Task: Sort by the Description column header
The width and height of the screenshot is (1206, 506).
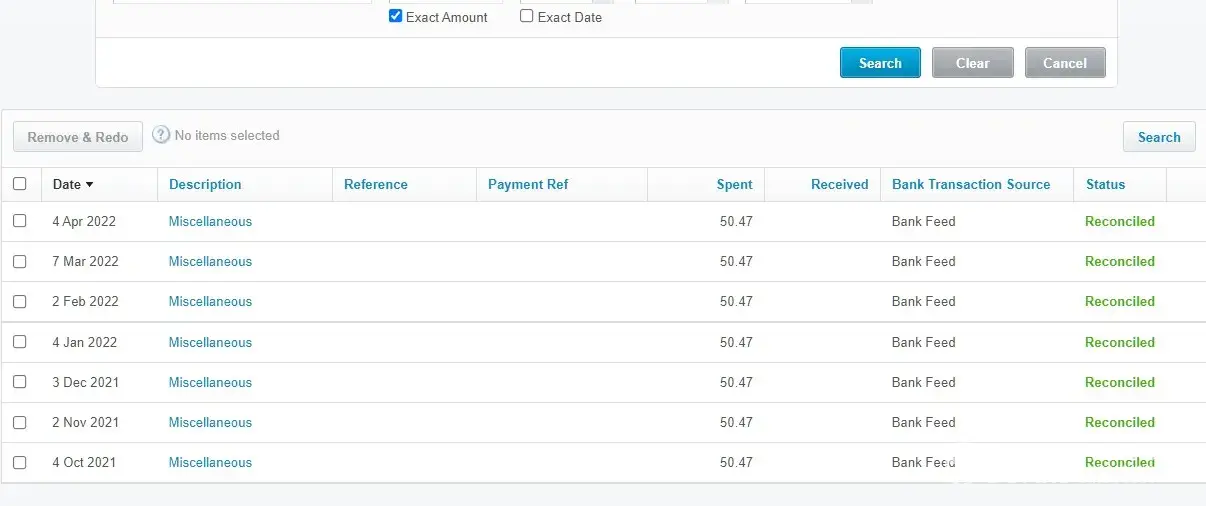Action: pyautogui.click(x=205, y=184)
